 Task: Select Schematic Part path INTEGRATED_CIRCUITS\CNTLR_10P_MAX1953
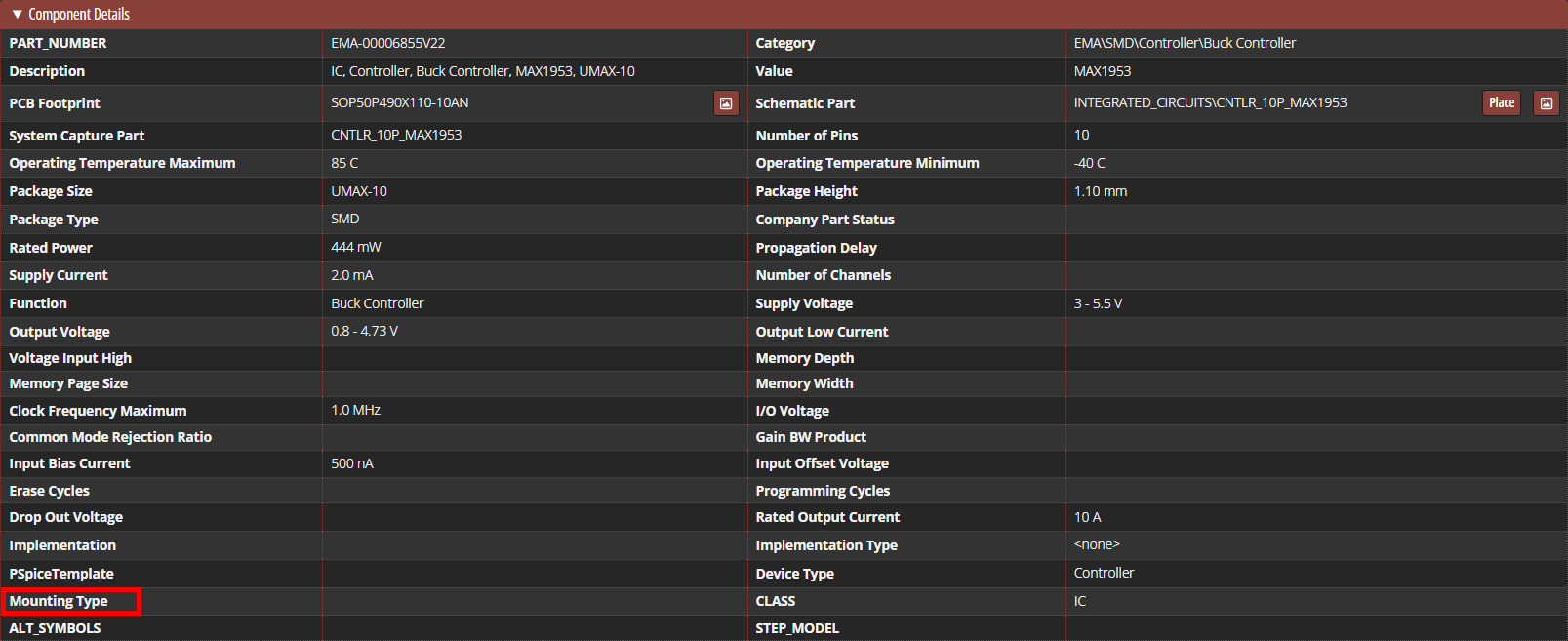point(1210,102)
